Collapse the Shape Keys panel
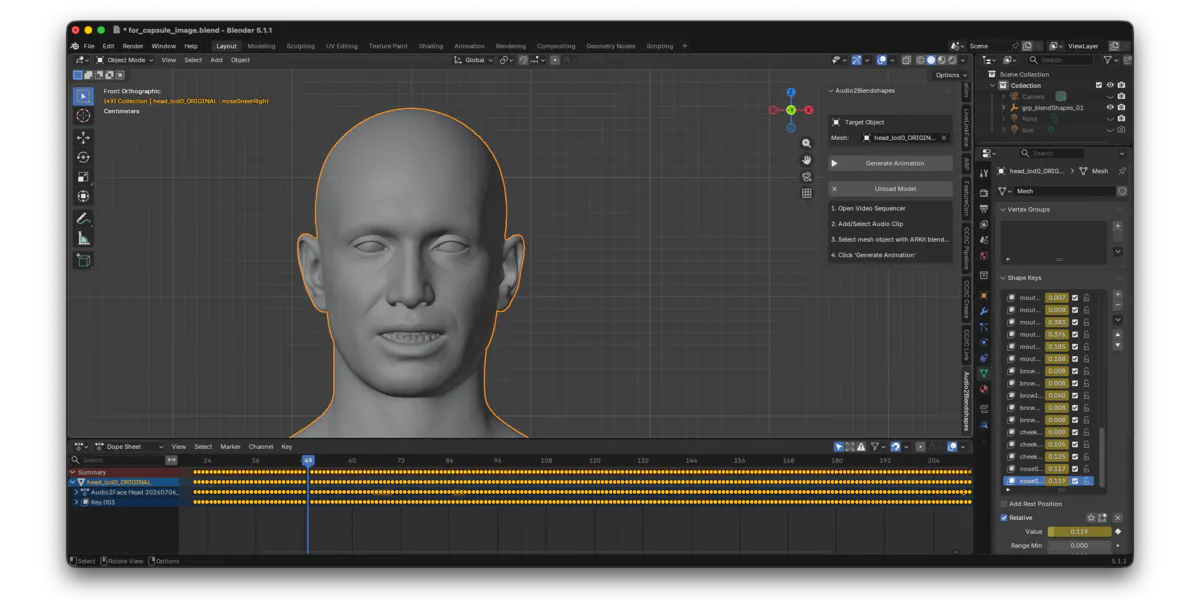This screenshot has width=1200, height=600. [x=1002, y=278]
